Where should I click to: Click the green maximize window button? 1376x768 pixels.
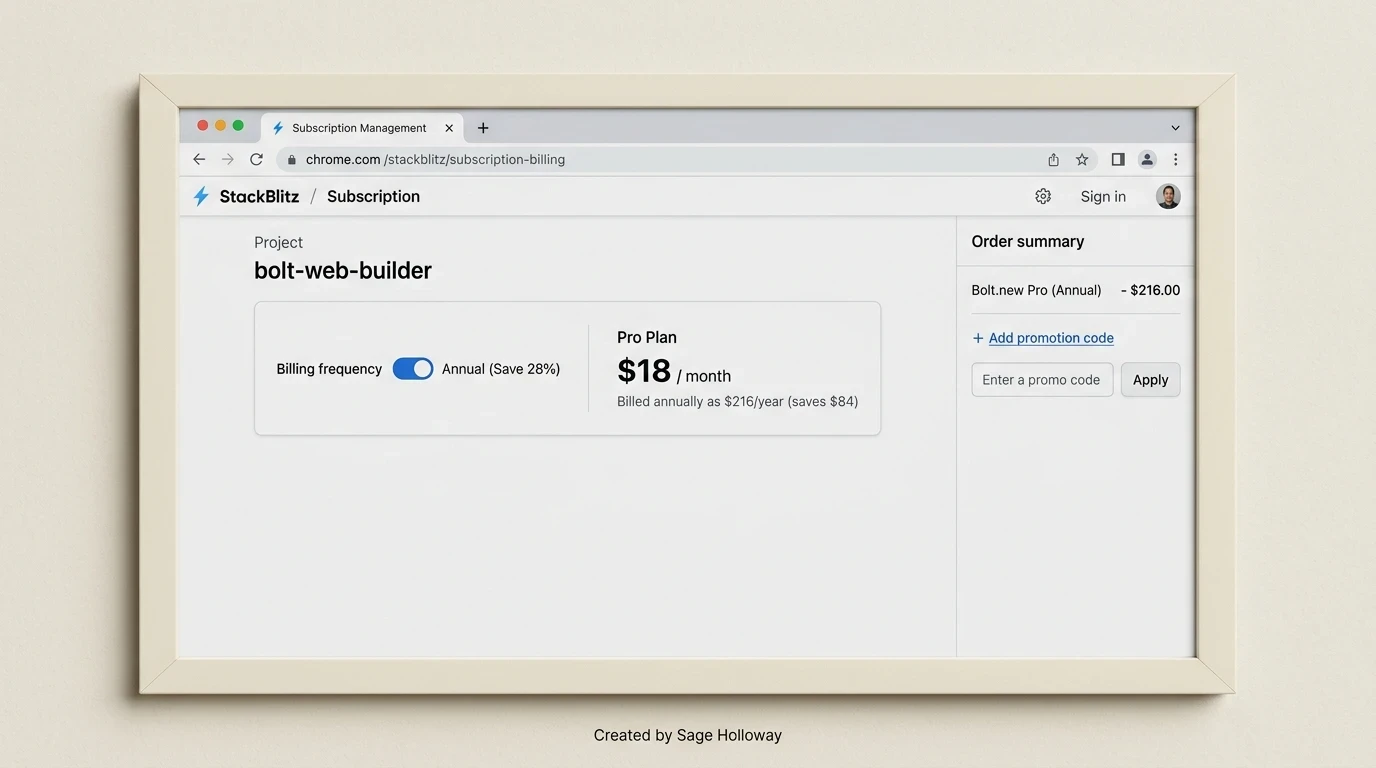click(238, 125)
